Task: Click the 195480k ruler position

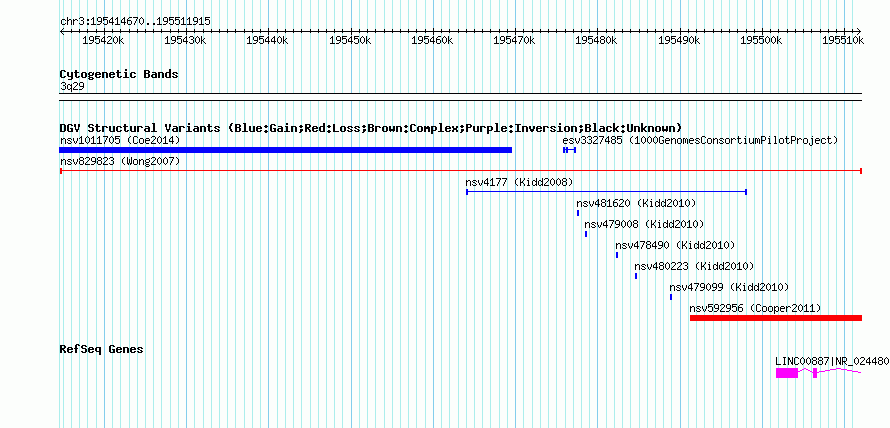Action: point(597,40)
